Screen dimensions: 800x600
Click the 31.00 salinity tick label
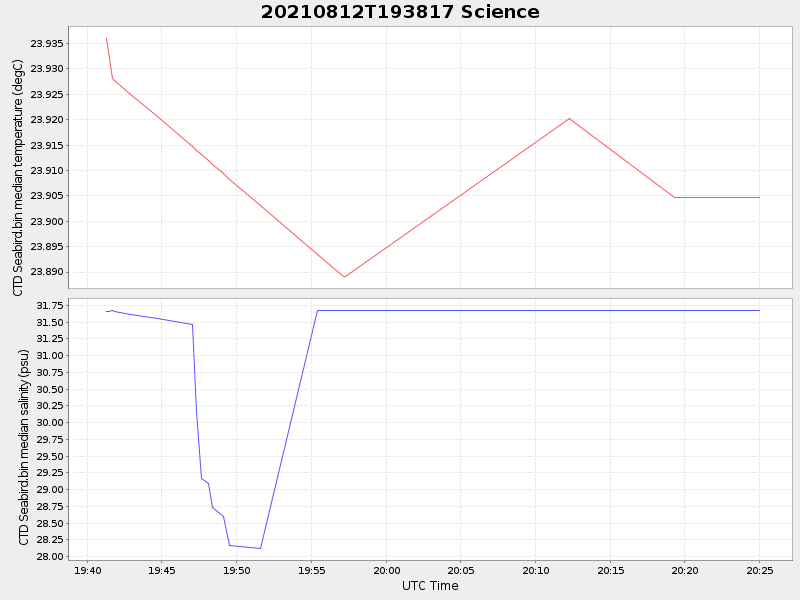coord(50,356)
